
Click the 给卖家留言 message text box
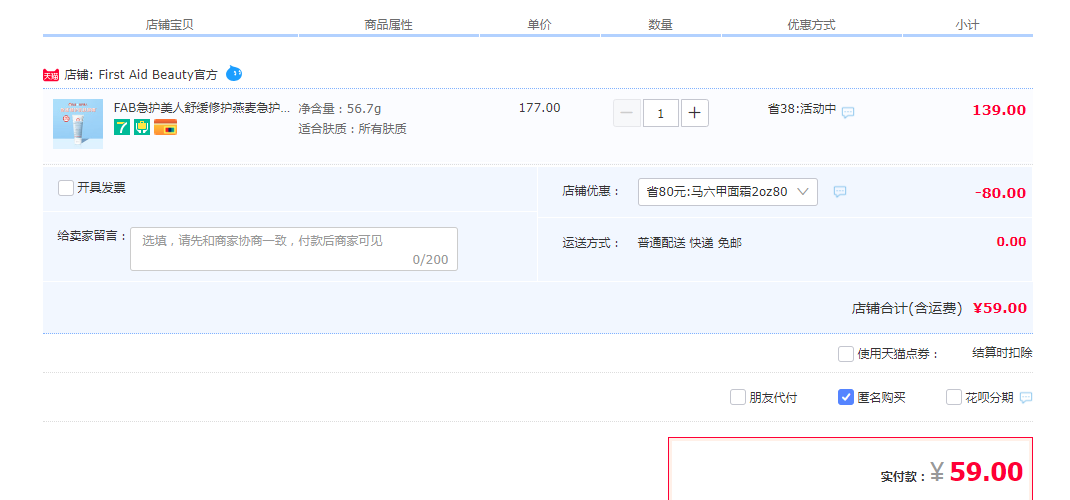(294, 249)
